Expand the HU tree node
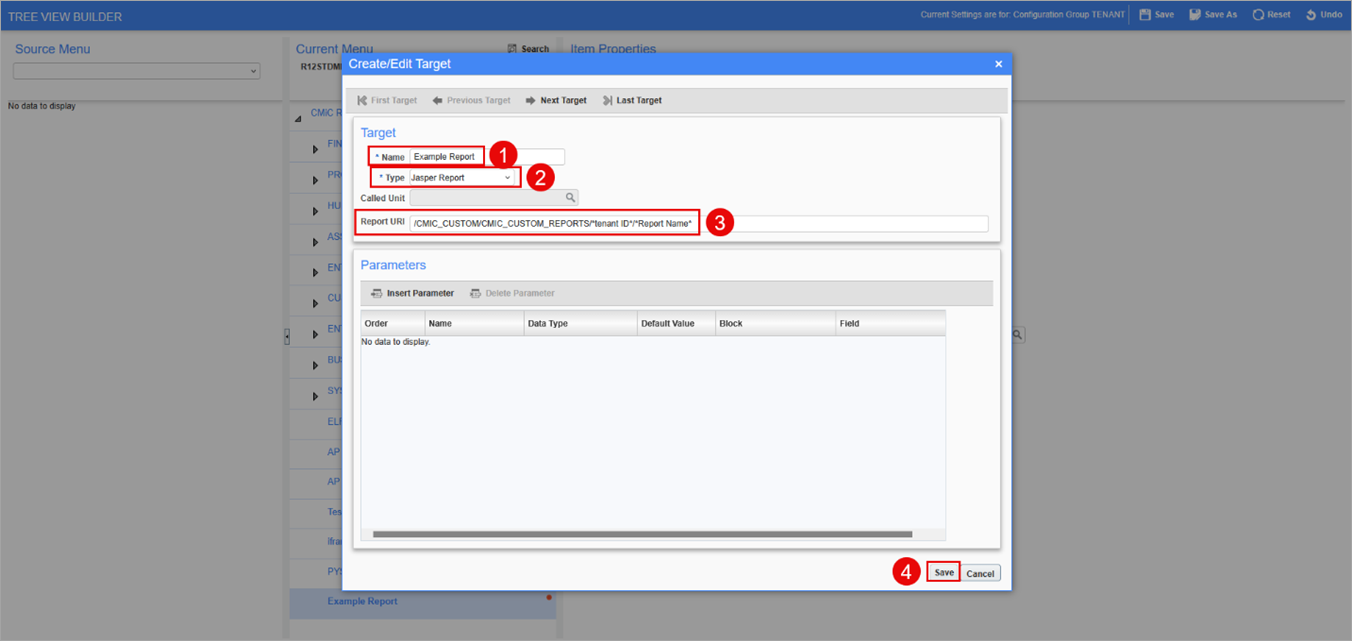This screenshot has height=641, width=1352. (x=315, y=212)
